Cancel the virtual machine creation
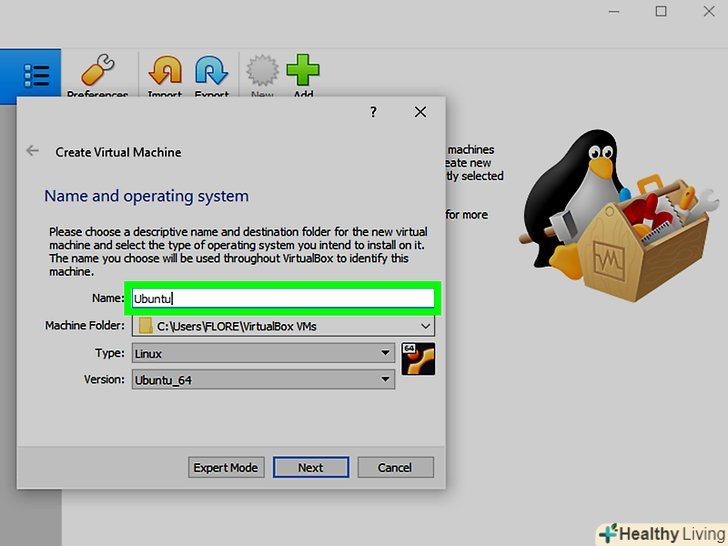Screen dimensions: 728x546 (x=396, y=467)
